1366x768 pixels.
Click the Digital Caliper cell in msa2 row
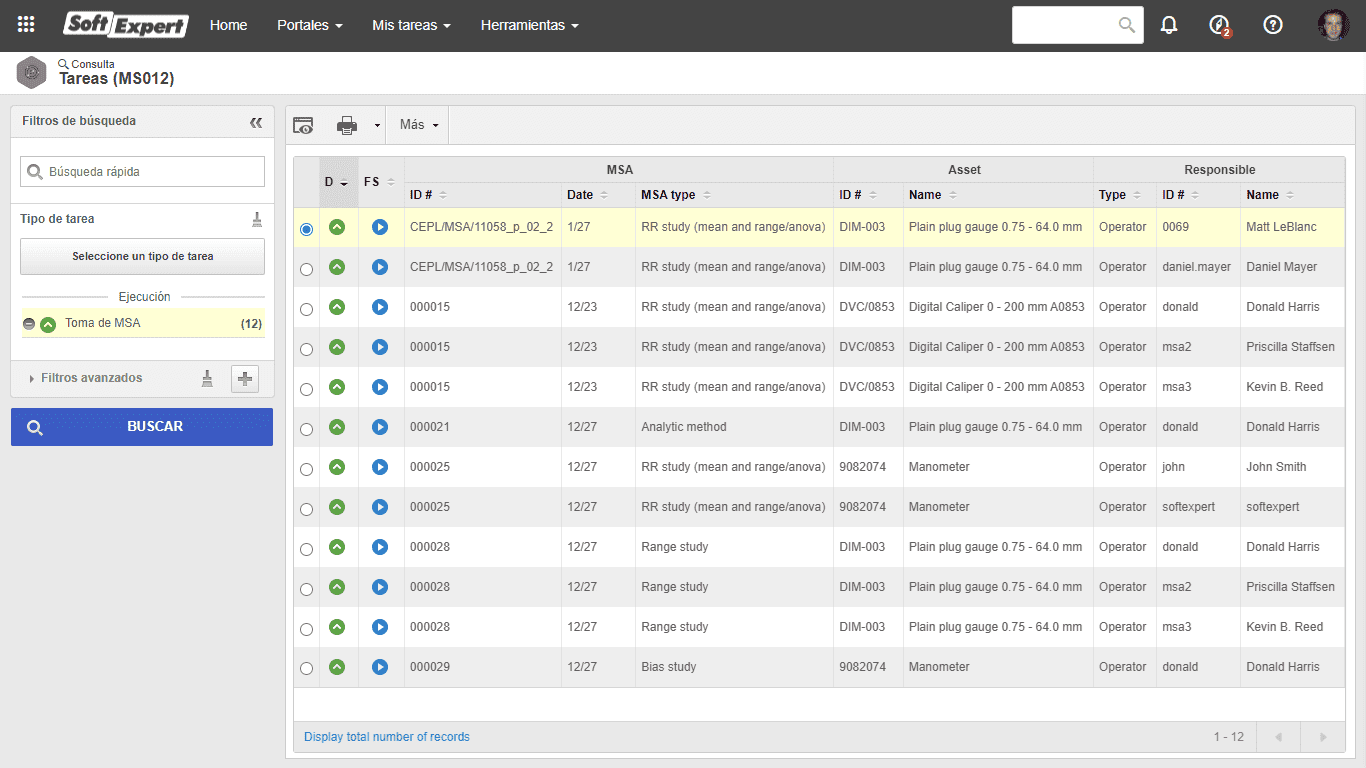tap(996, 347)
